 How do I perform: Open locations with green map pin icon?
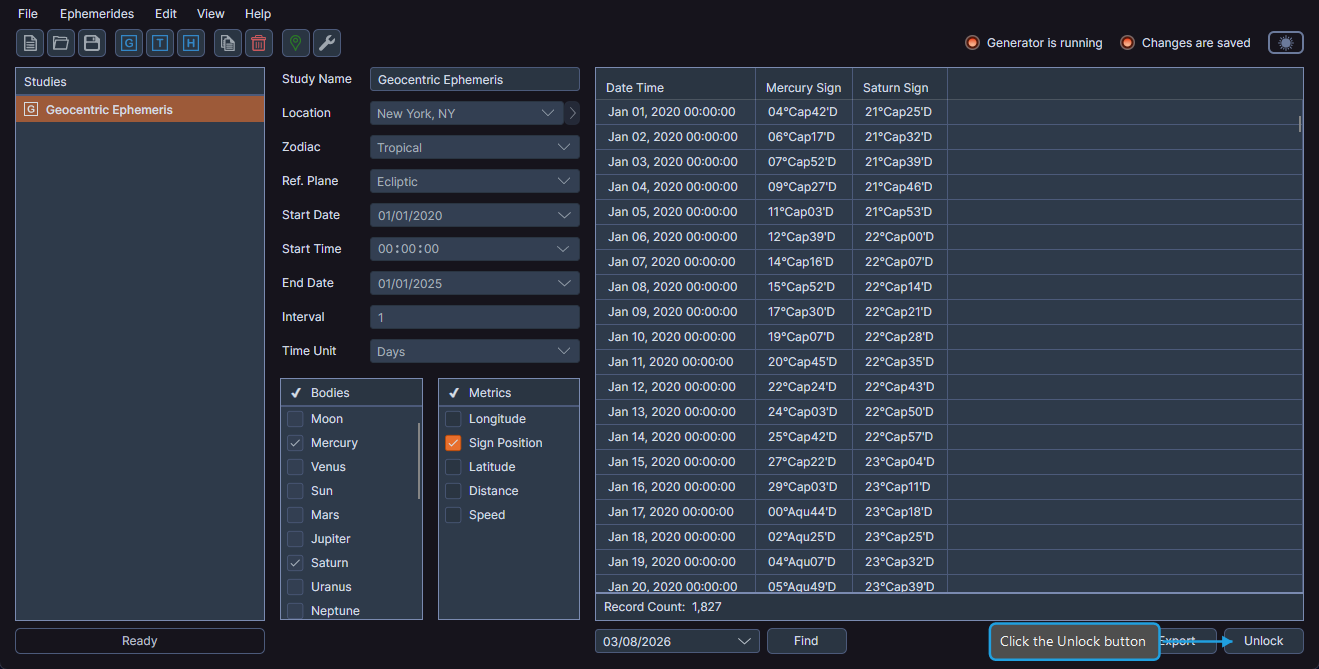coord(295,43)
